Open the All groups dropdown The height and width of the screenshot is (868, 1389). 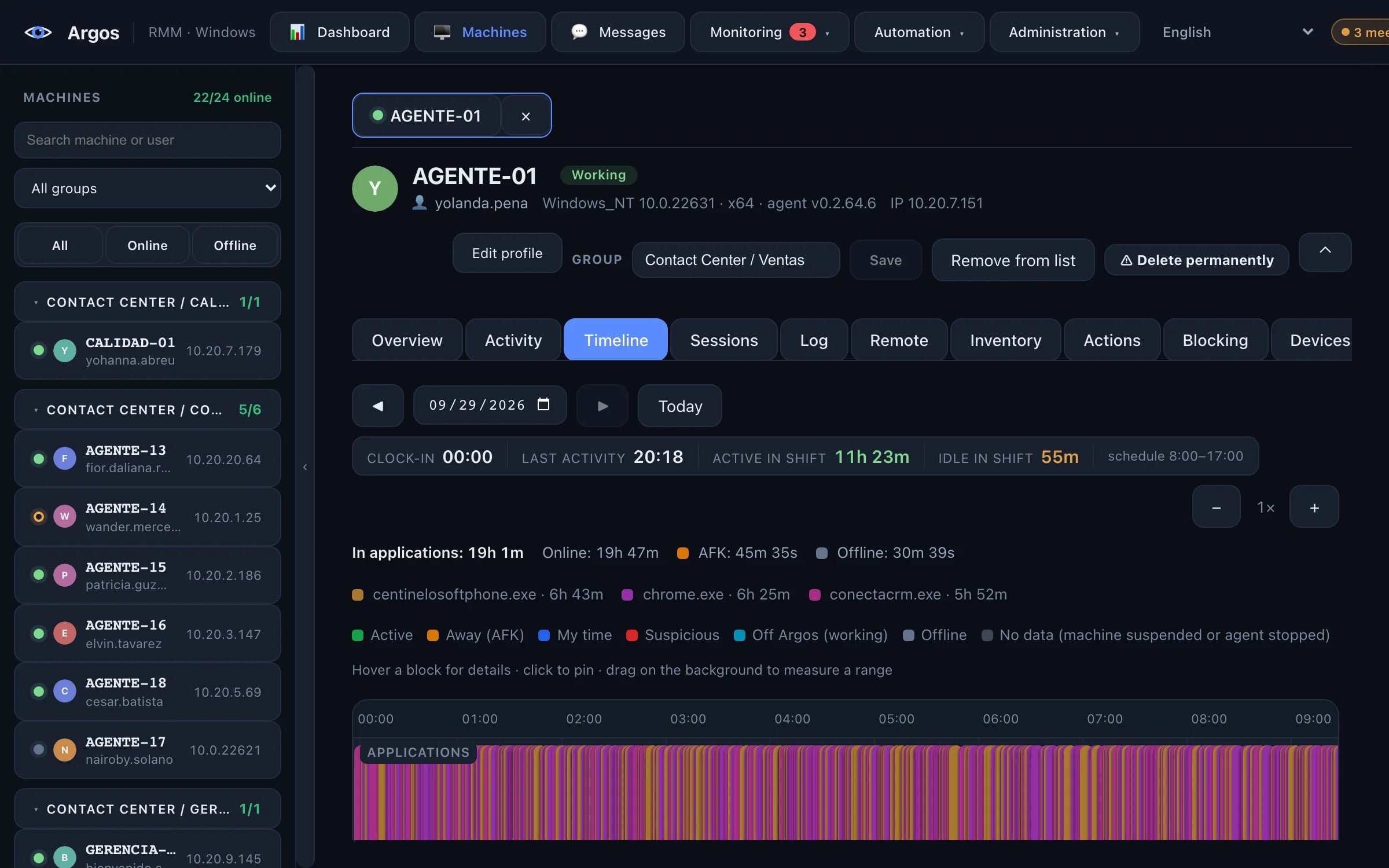point(148,188)
